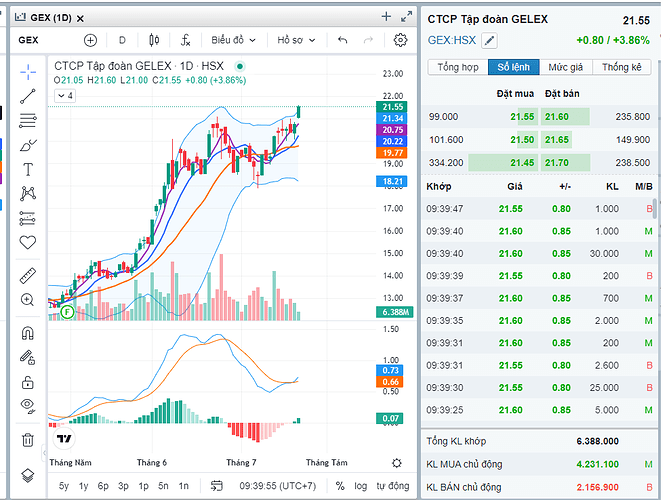Click the bid price 21.55 cell
Screen dimensions: 670x500
(522, 117)
